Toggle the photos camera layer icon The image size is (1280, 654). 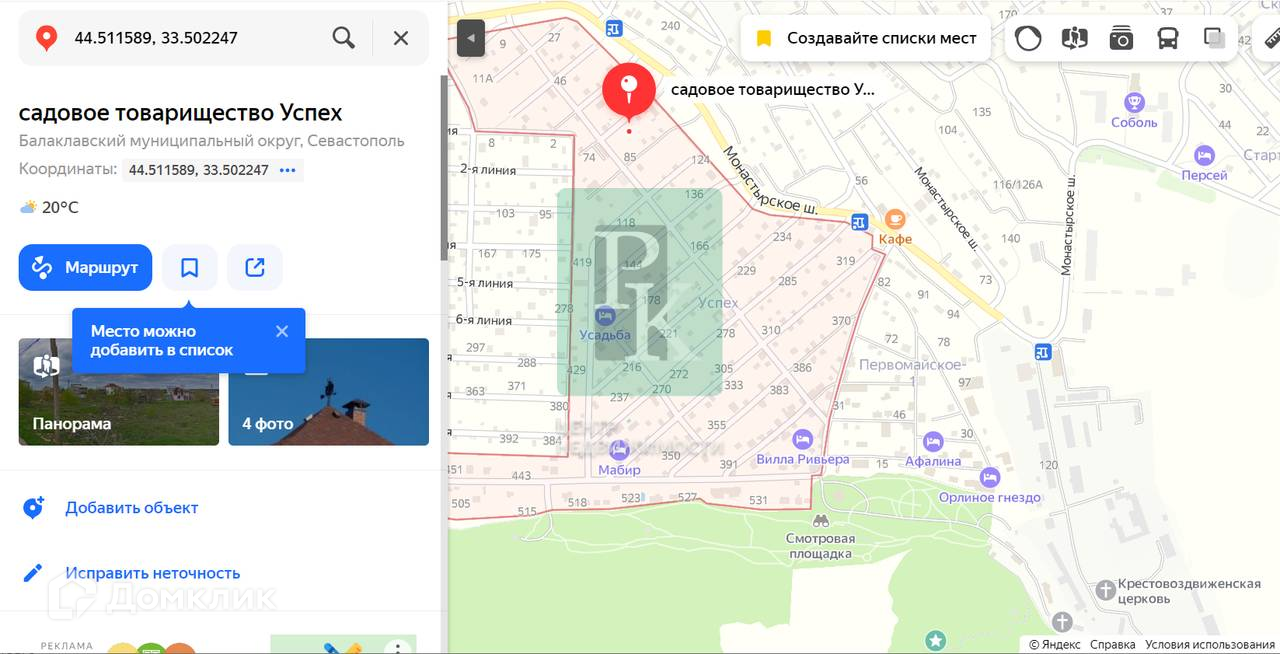pyautogui.click(x=1121, y=38)
